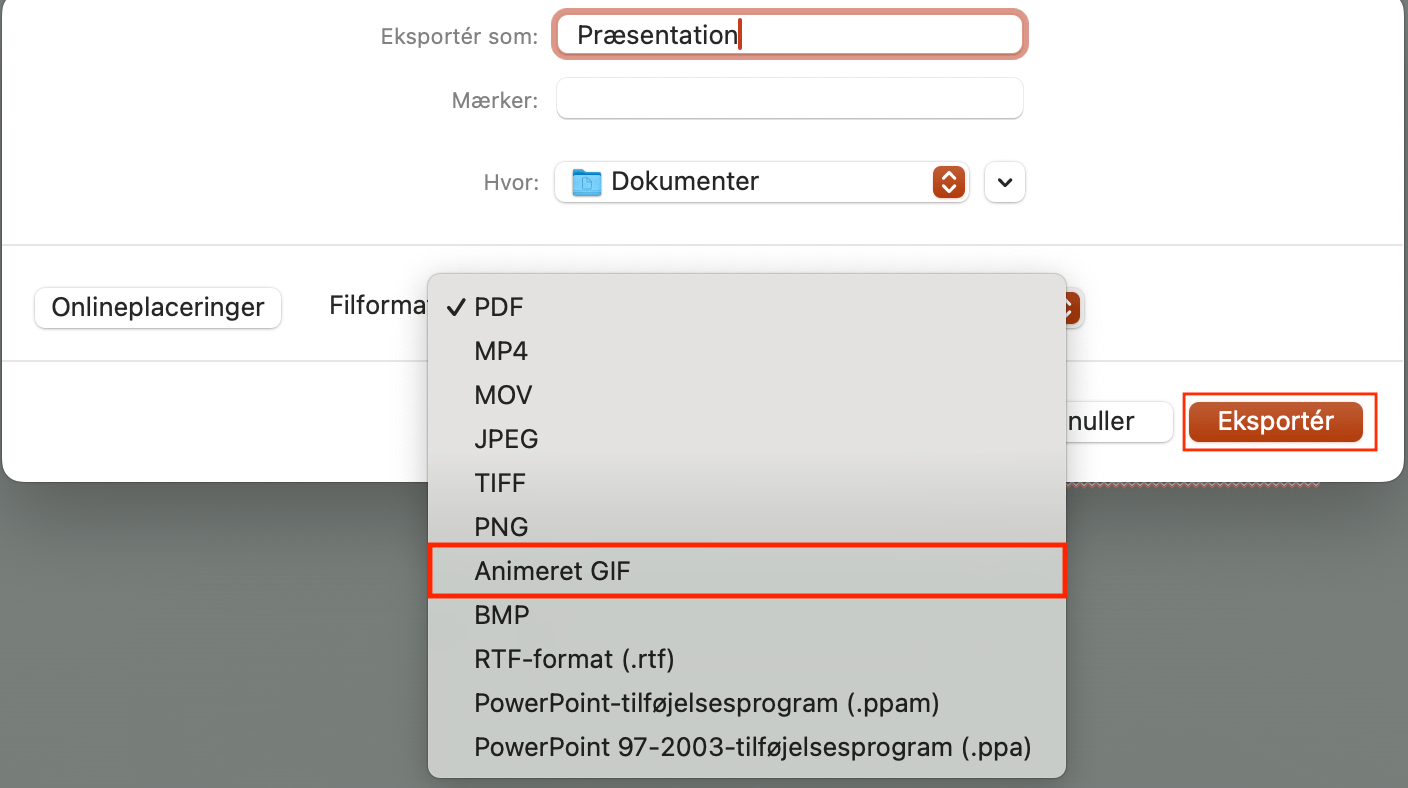Screen dimensions: 1408x788
Task: Select PNG export format
Action: point(501,527)
